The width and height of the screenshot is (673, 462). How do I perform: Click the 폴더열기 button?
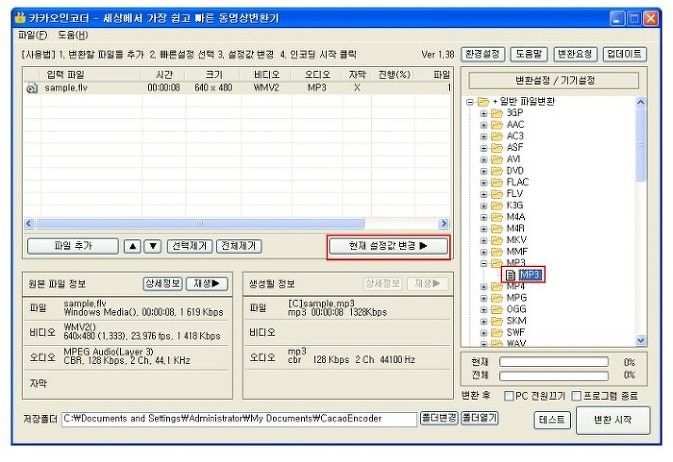[480, 418]
